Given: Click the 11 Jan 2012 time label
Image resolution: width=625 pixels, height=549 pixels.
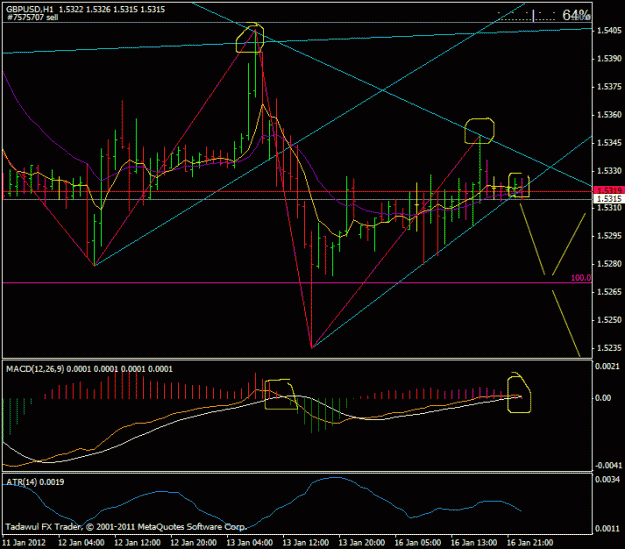Looking at the screenshot, I should coord(24,543).
